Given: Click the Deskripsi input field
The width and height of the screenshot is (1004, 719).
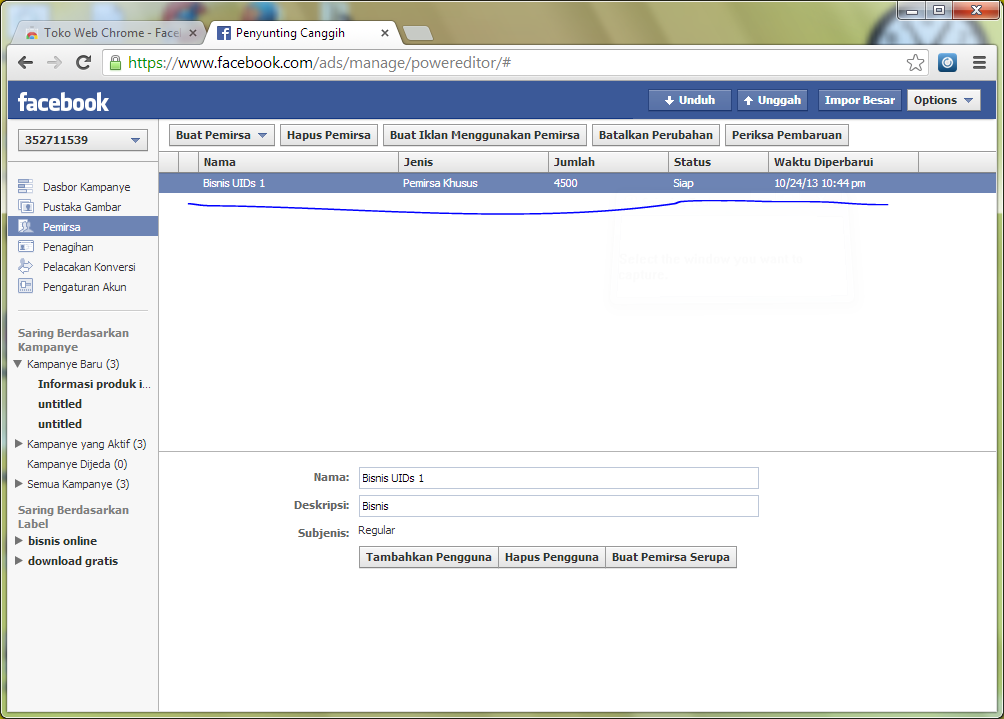Looking at the screenshot, I should [x=558, y=506].
